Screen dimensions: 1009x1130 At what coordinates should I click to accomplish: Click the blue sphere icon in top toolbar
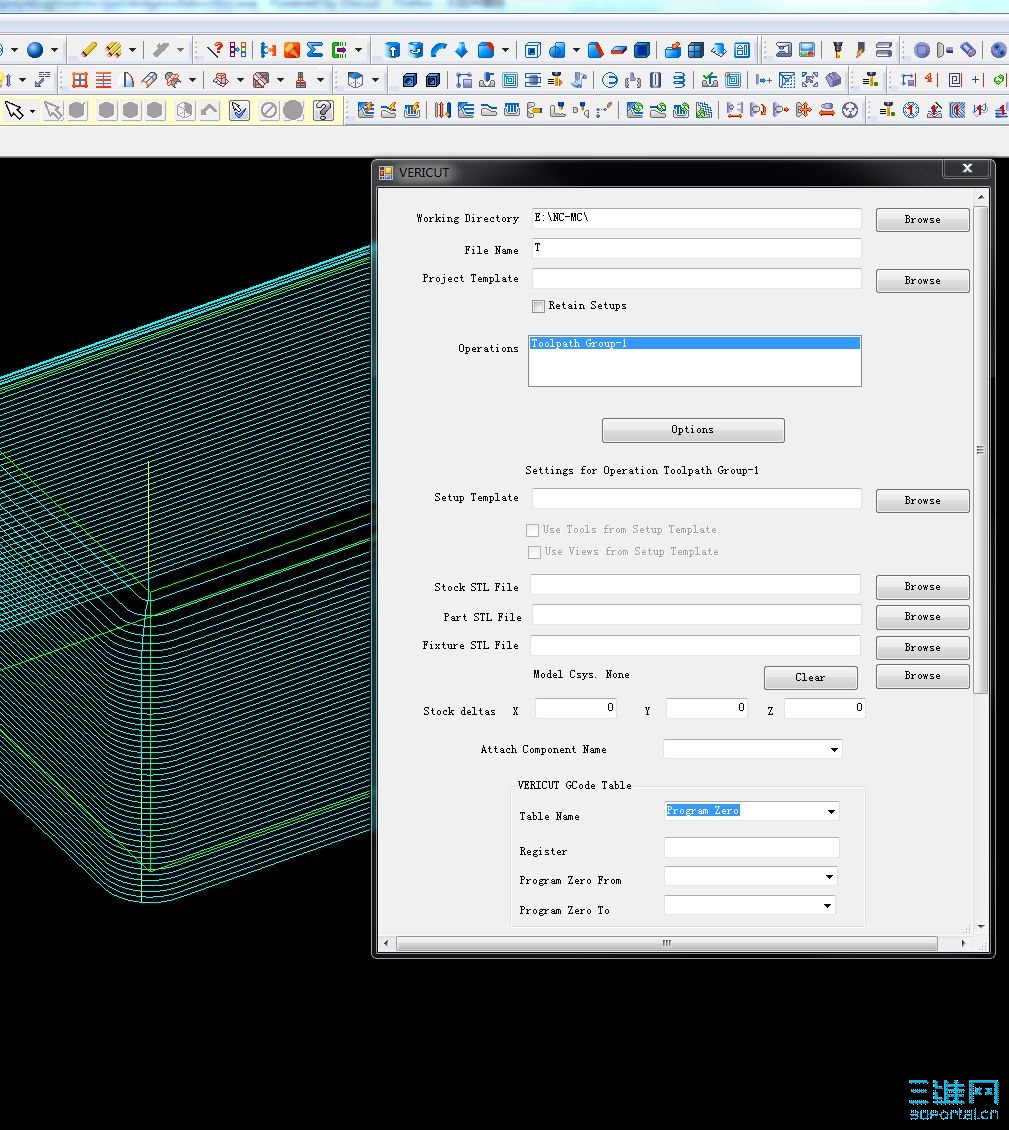(x=35, y=50)
